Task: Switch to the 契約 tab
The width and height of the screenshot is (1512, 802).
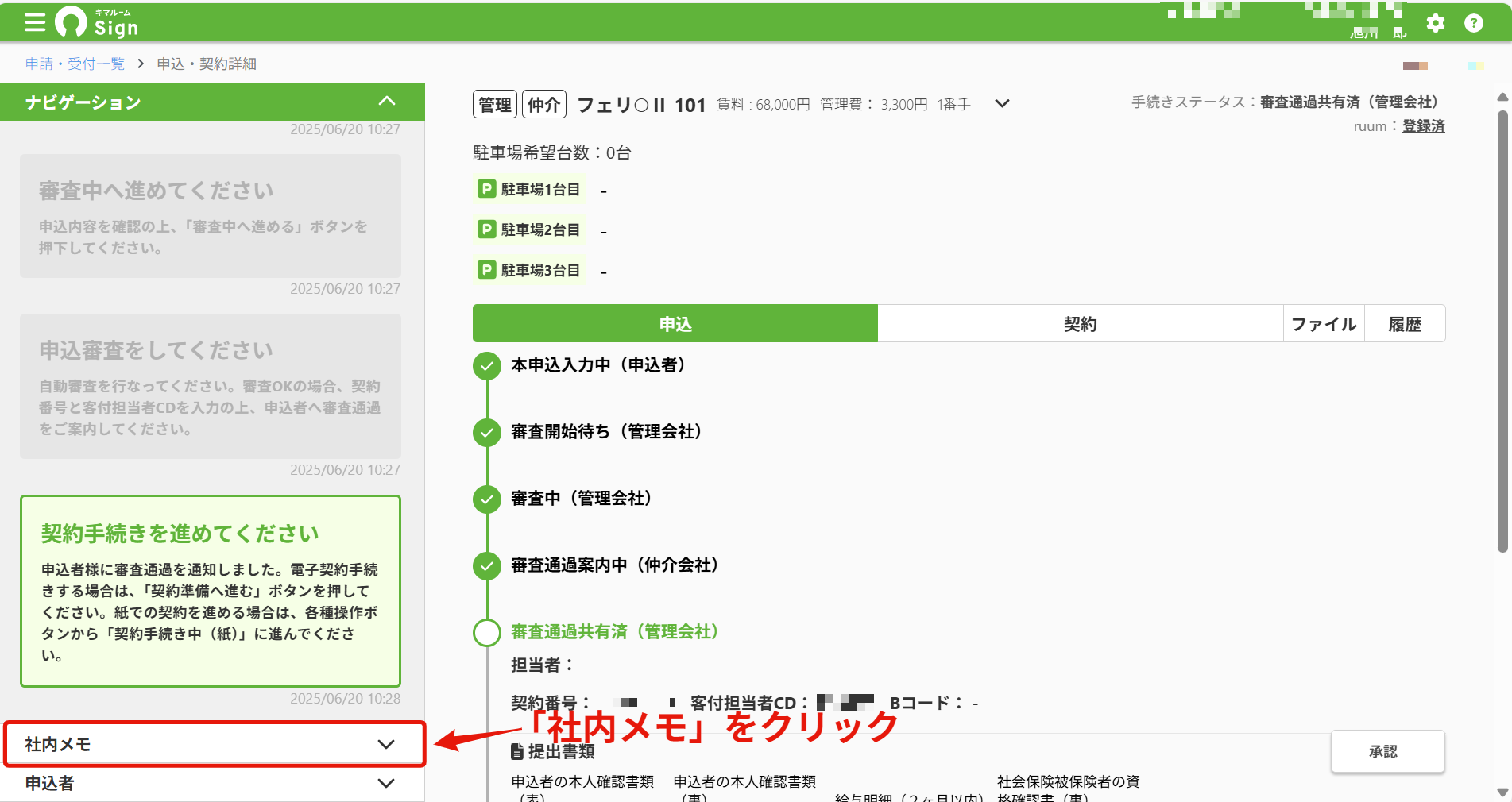Action: coord(1081,324)
